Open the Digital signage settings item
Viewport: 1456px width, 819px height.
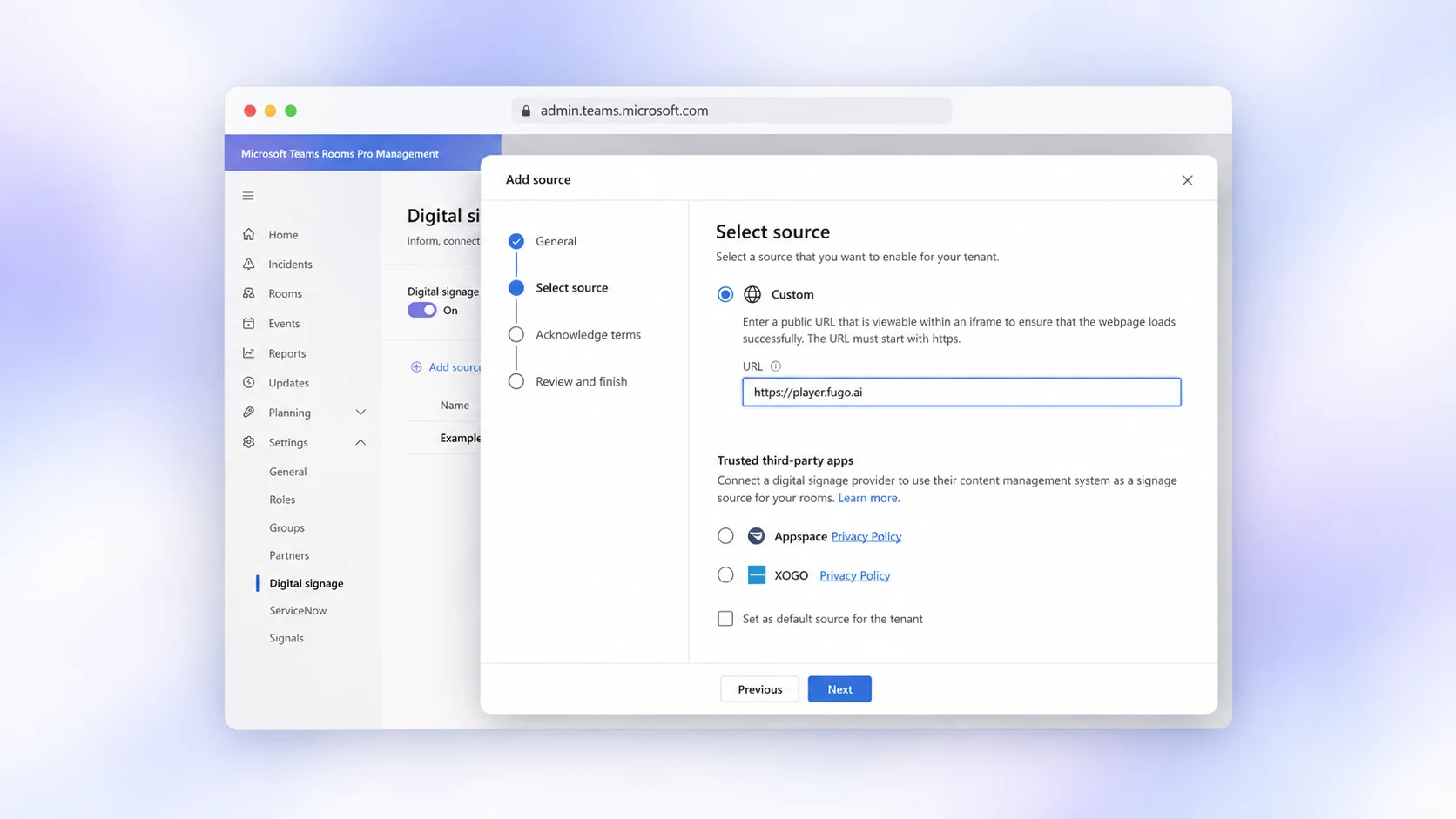coord(307,583)
